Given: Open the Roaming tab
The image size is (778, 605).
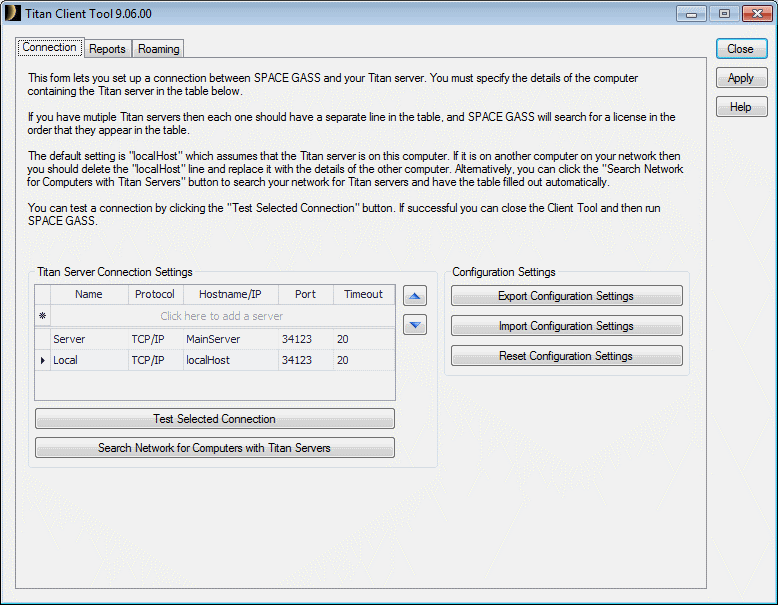Looking at the screenshot, I should point(159,49).
